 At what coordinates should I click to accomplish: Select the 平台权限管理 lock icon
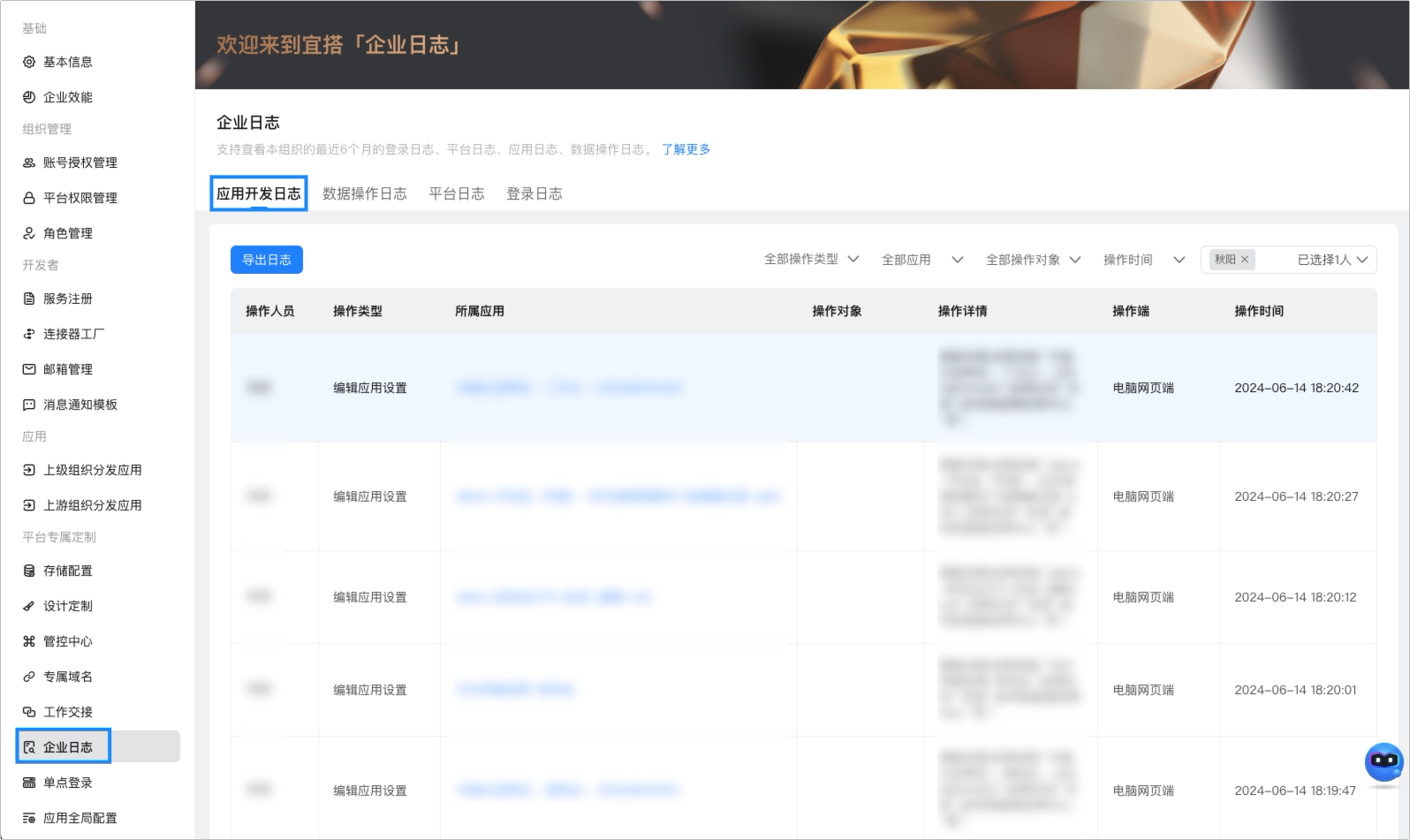click(29, 198)
